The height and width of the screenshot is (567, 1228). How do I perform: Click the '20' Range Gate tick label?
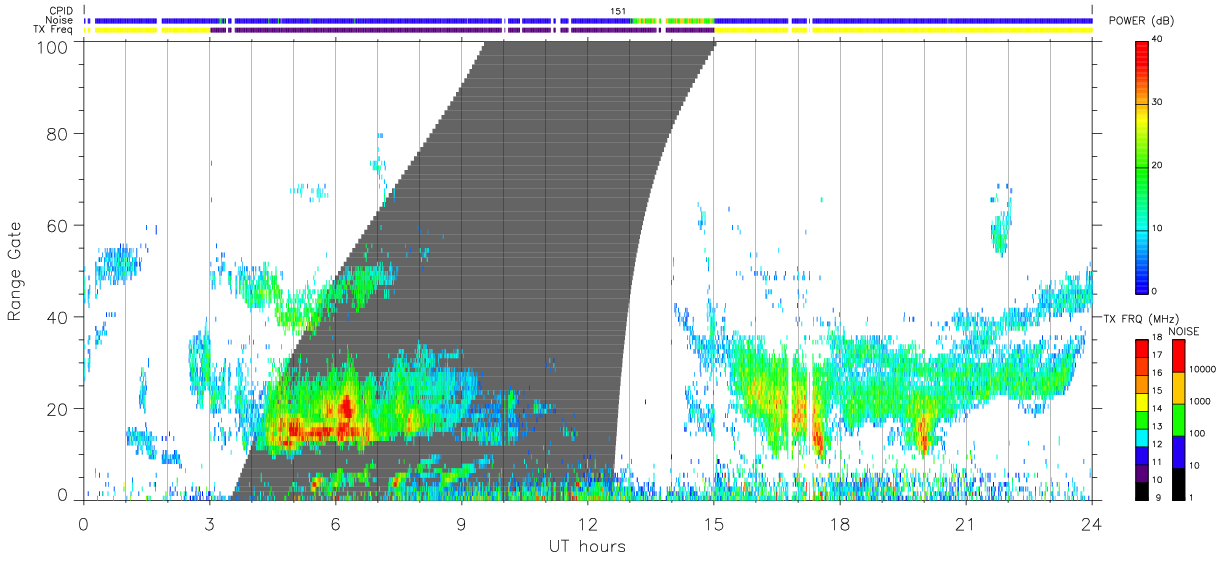tap(59, 409)
